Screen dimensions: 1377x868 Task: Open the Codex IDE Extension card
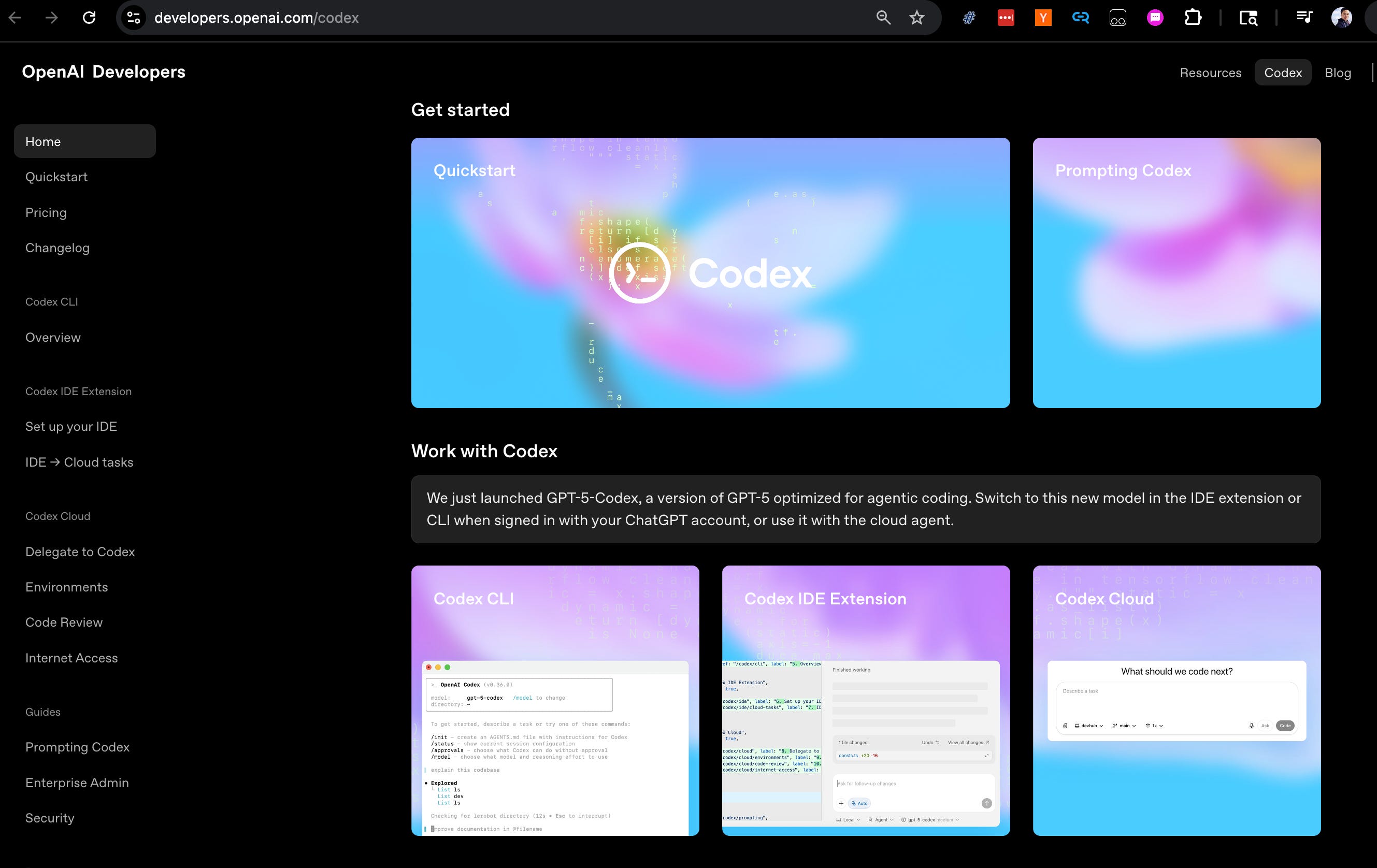(x=866, y=701)
